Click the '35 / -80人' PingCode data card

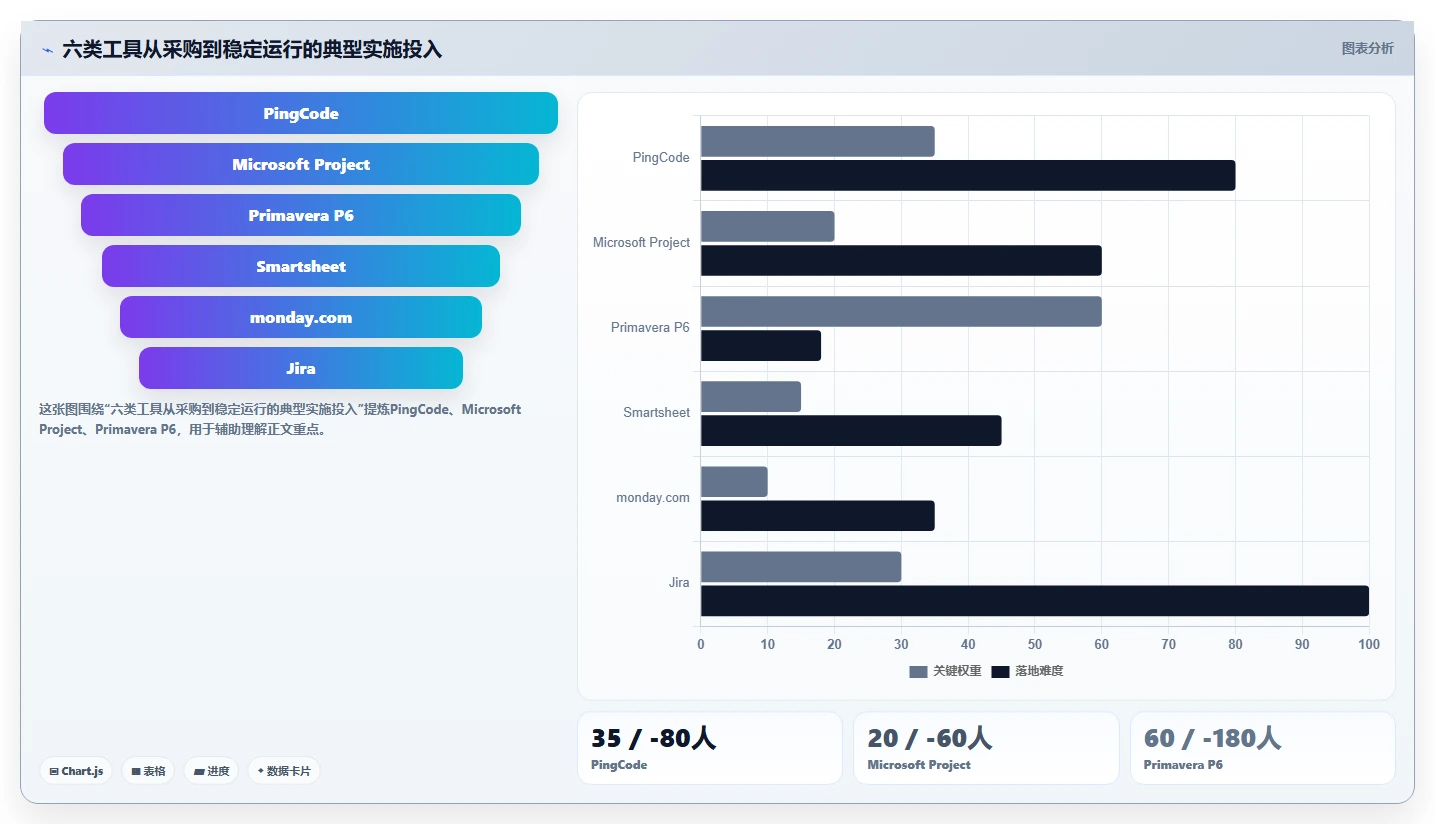(x=710, y=748)
